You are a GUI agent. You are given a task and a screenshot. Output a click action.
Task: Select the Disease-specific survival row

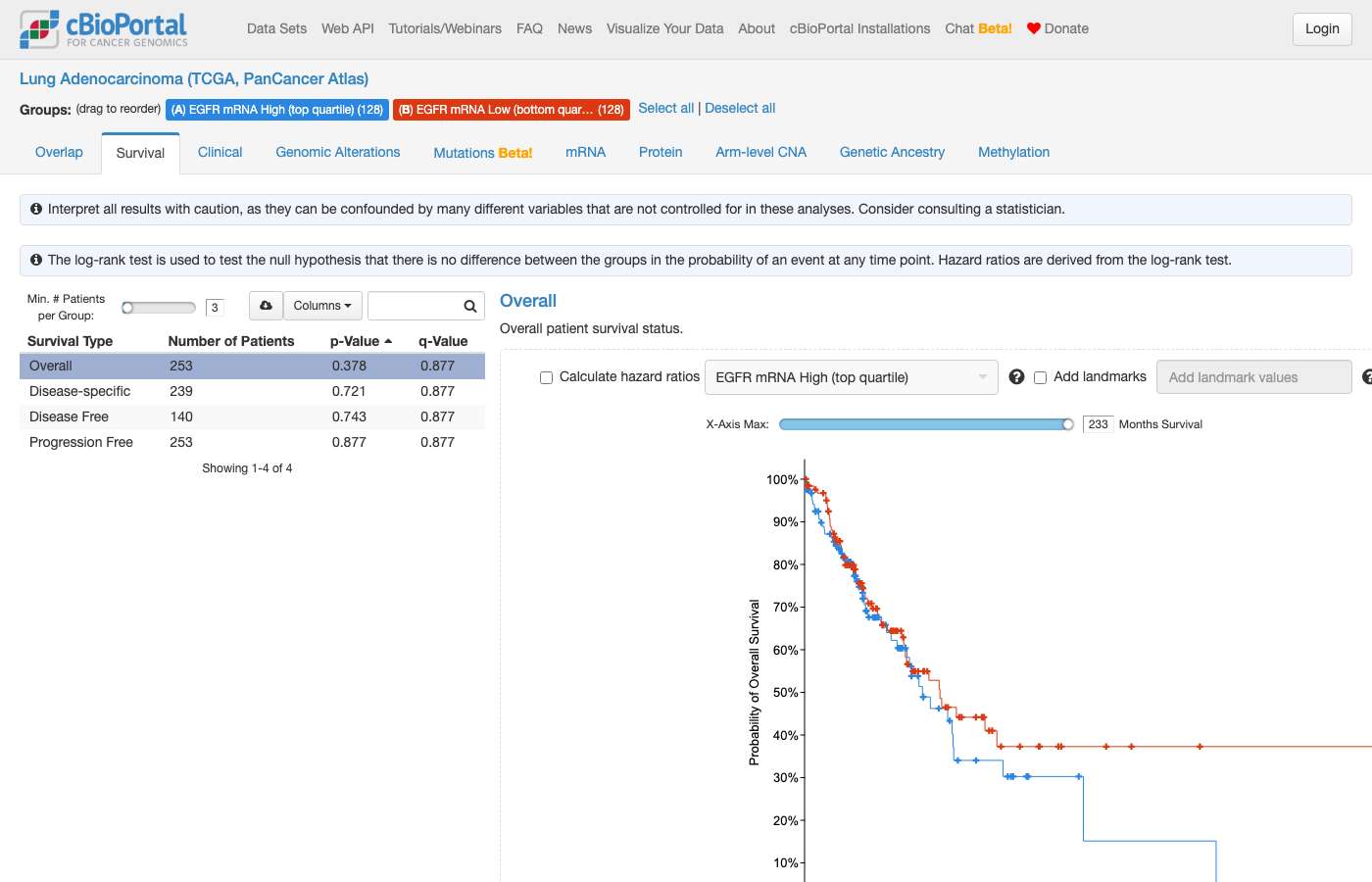point(252,391)
